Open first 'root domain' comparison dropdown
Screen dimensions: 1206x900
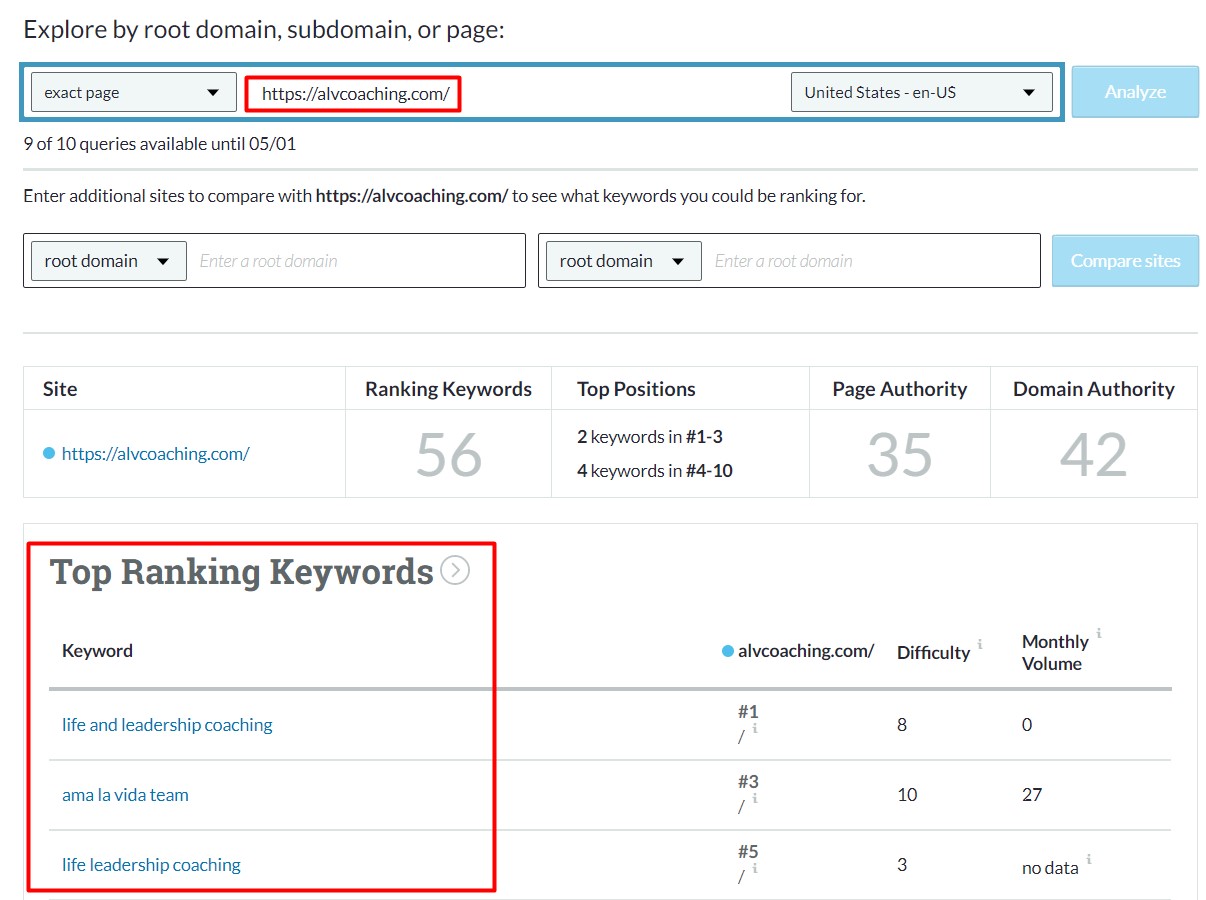click(x=109, y=261)
